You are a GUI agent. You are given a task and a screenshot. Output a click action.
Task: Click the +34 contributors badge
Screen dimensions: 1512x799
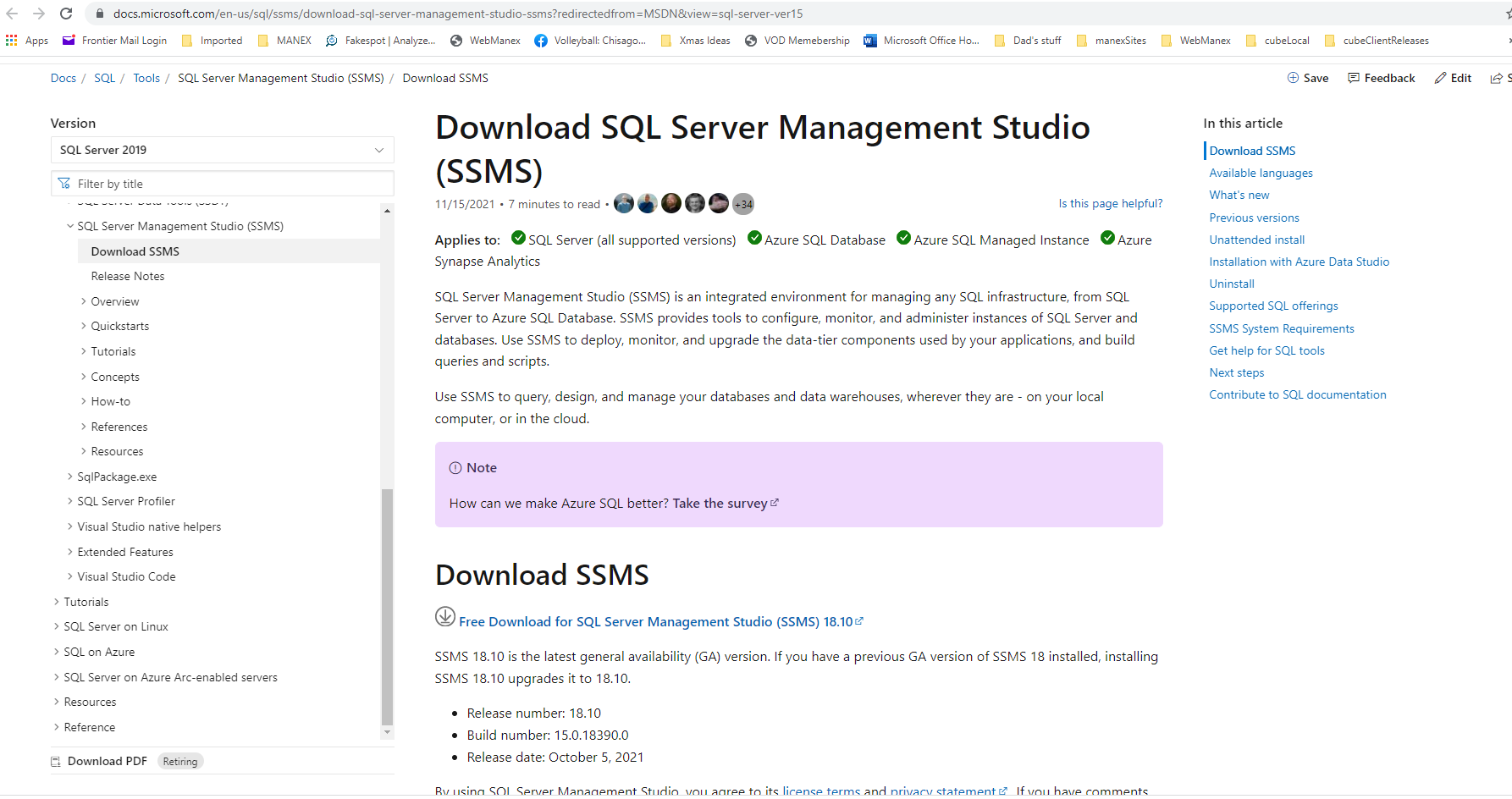pyautogui.click(x=743, y=204)
